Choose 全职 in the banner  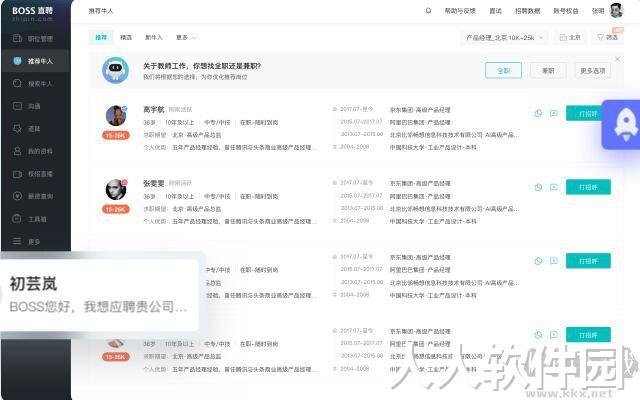pos(503,70)
